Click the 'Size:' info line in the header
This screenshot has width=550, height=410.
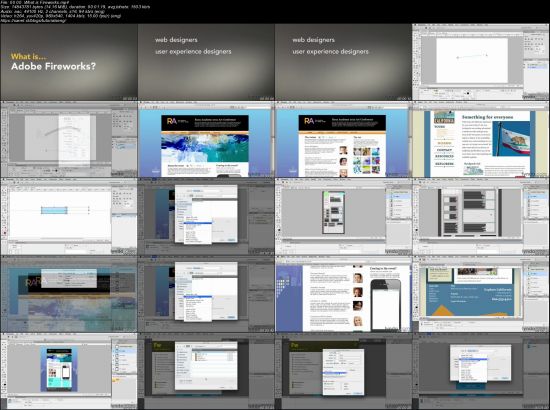coord(75,7)
